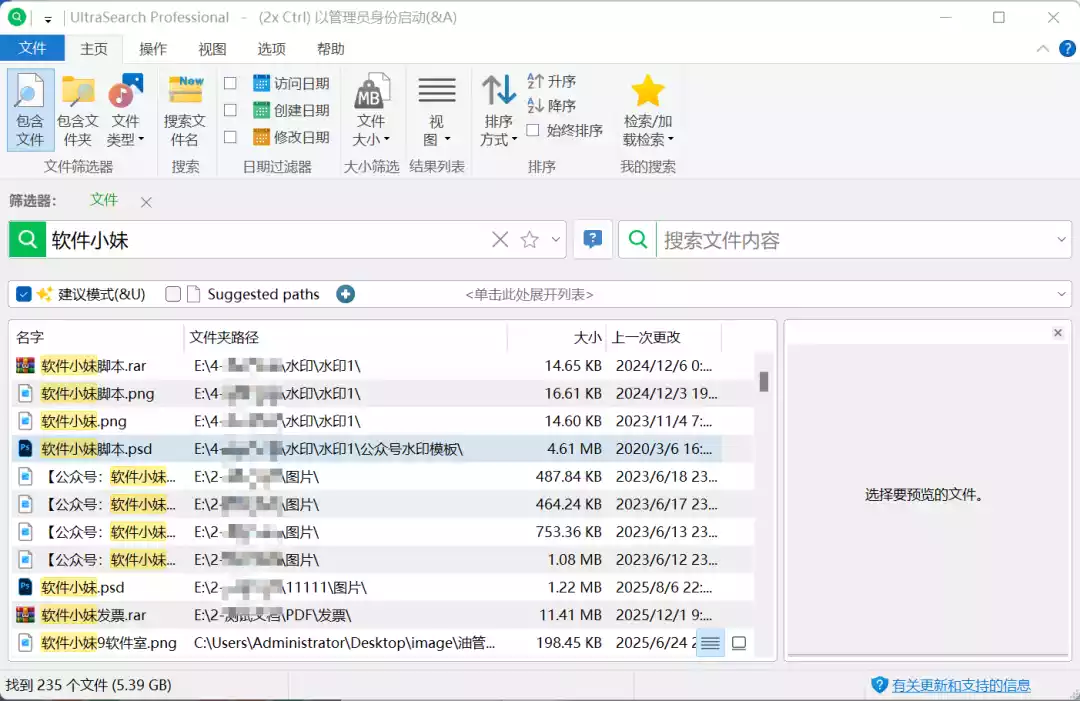
Task: Open the 有关更新和支持的信息 link
Action: tap(961, 685)
